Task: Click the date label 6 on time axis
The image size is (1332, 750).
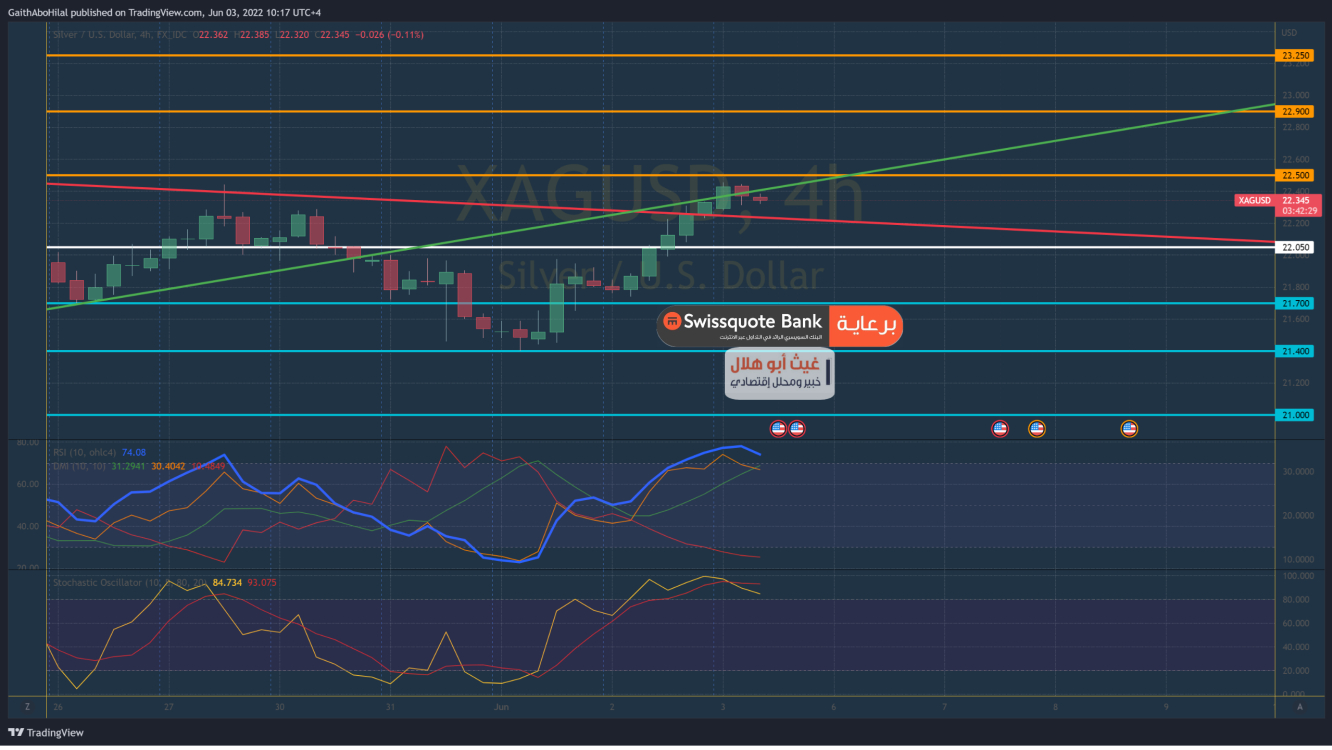Action: pyautogui.click(x=833, y=707)
